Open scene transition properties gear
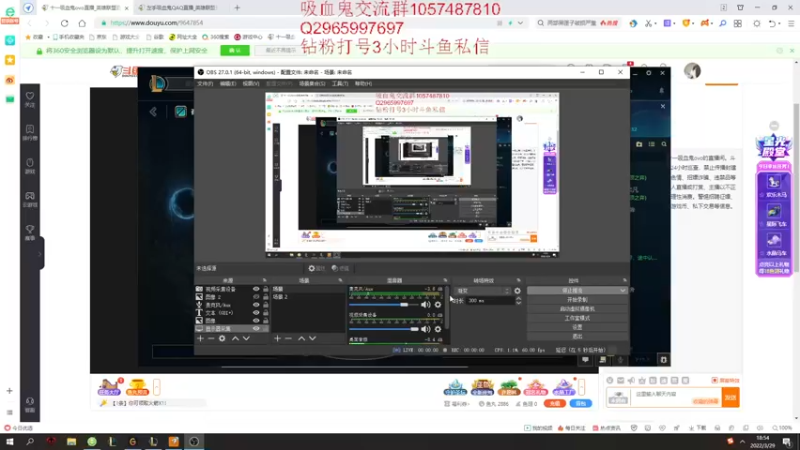Screen dimensions: 800x450 517,291
